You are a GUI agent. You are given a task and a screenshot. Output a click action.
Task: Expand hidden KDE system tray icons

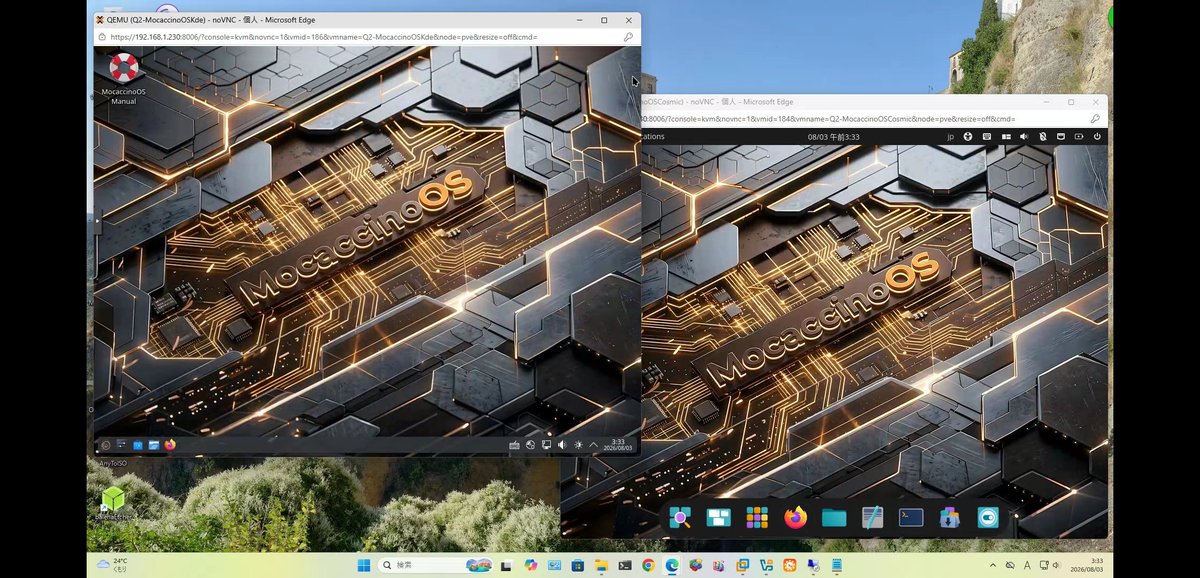[593, 445]
